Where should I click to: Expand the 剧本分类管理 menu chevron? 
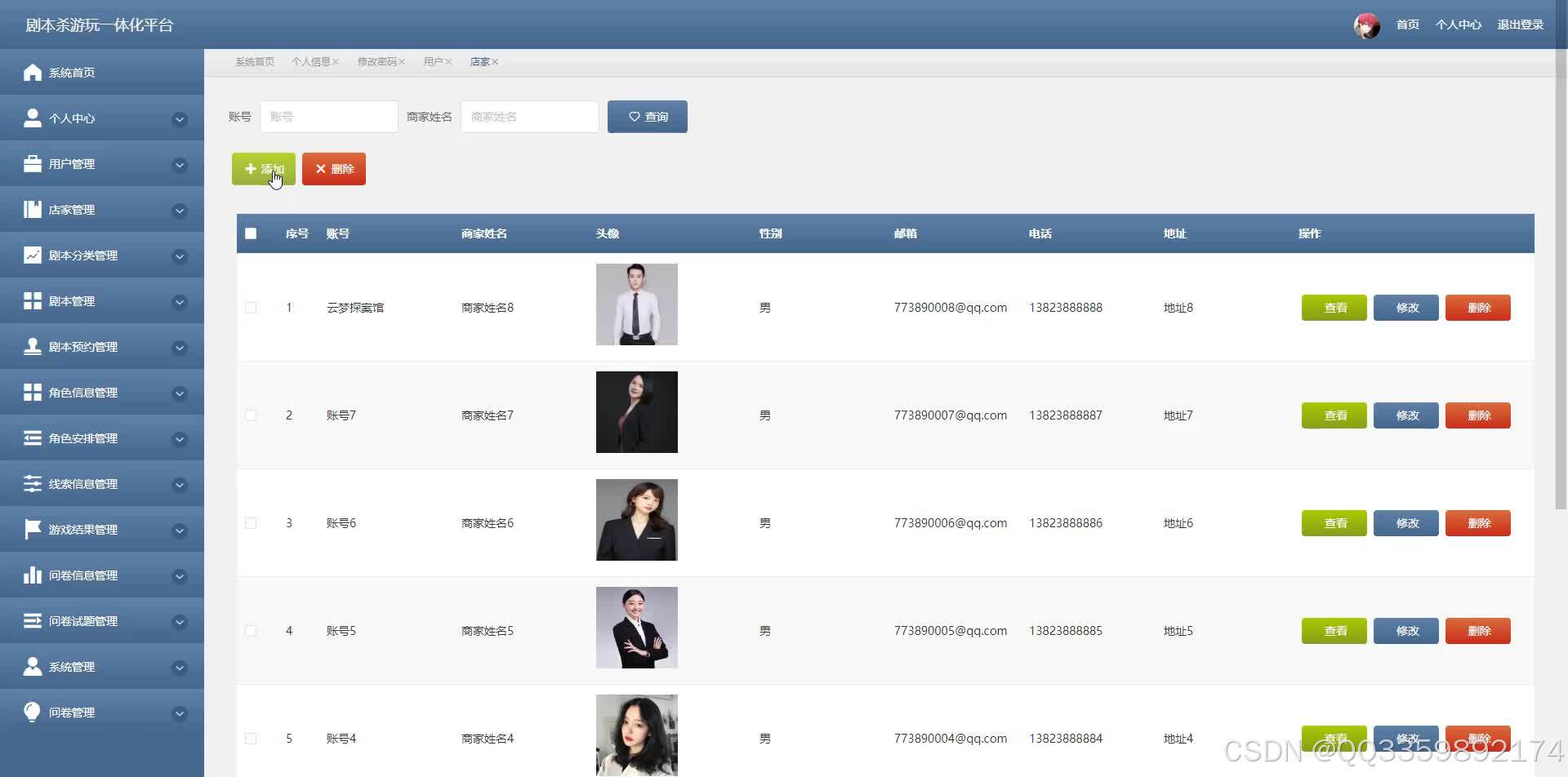click(180, 256)
